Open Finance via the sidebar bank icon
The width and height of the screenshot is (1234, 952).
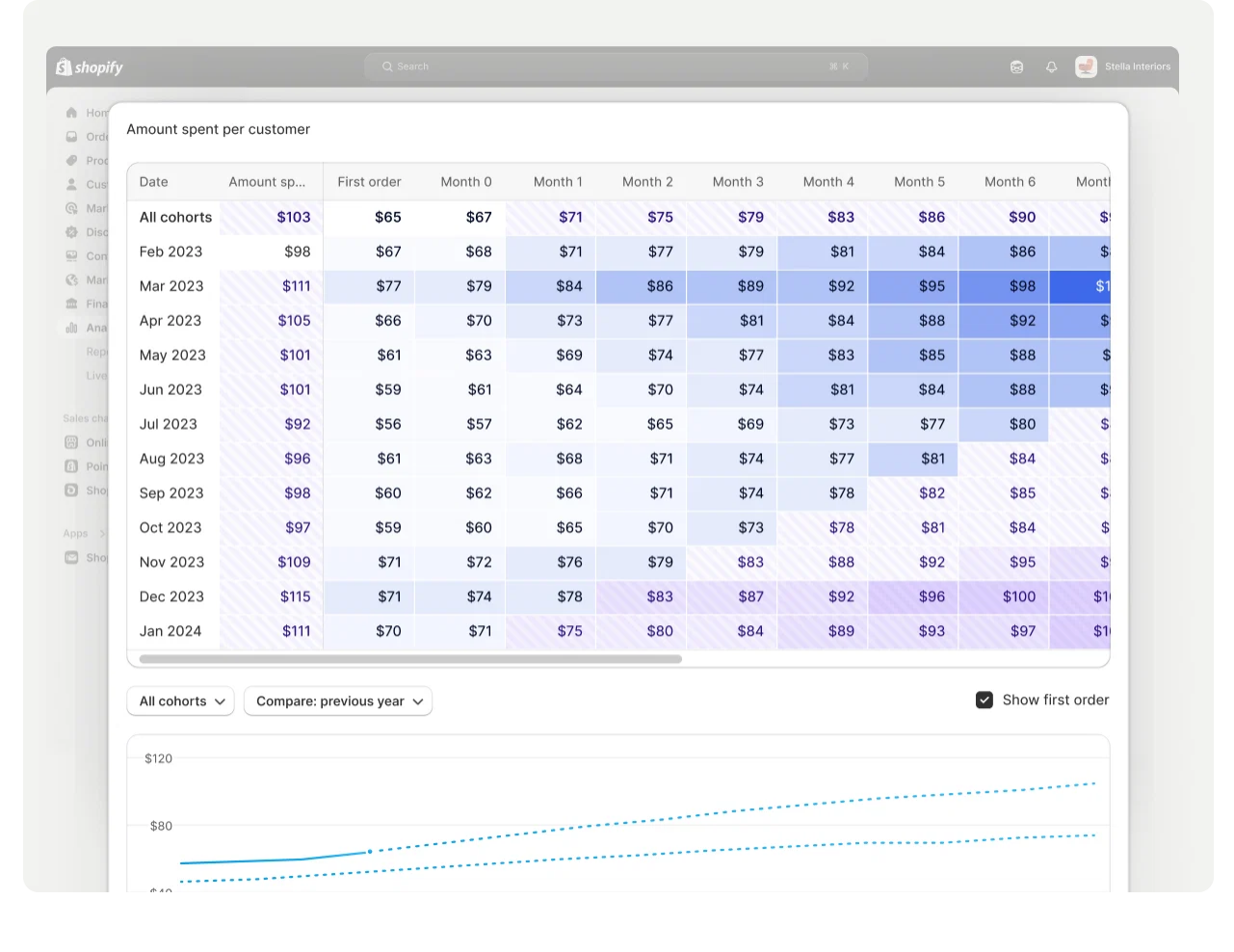tap(71, 304)
